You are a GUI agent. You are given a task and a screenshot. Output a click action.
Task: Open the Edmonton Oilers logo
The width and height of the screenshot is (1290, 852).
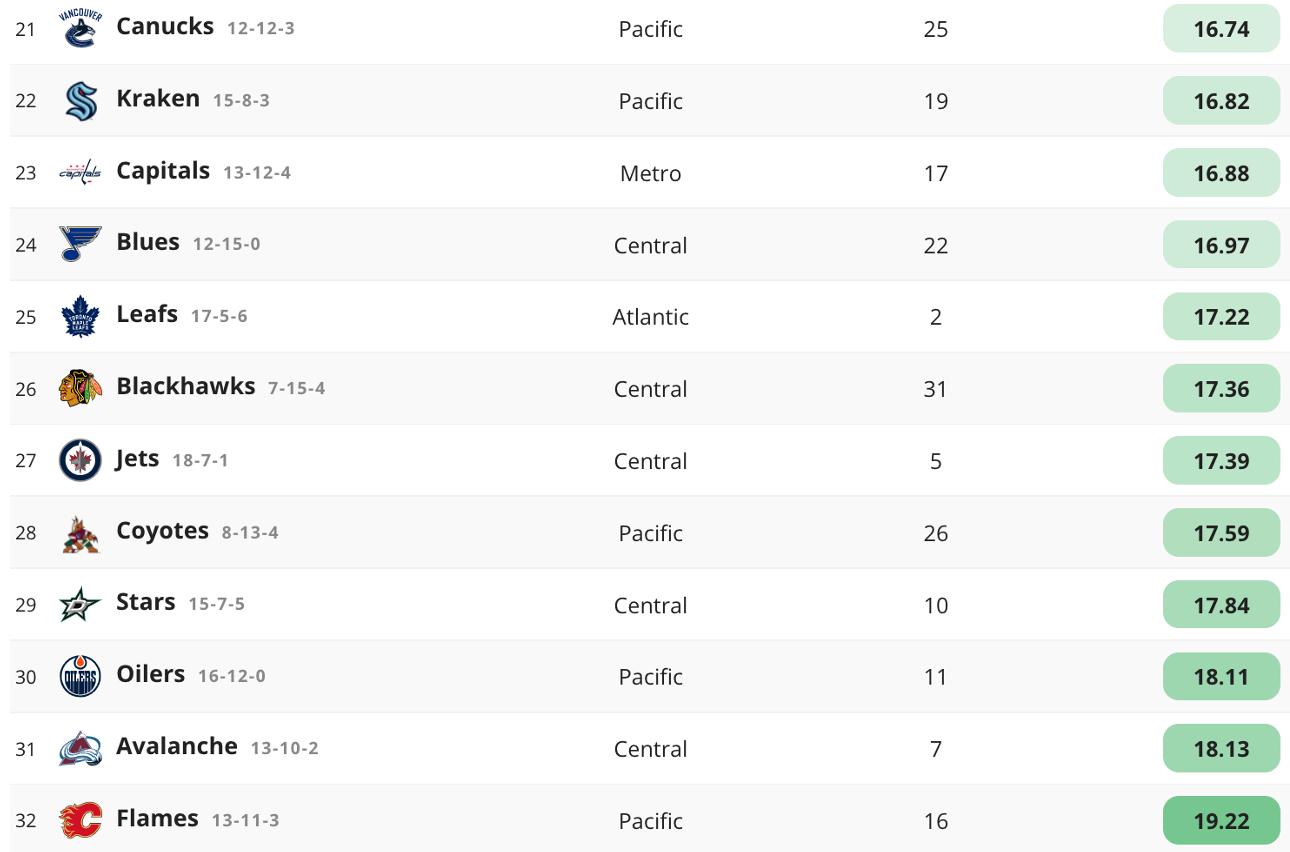click(x=80, y=677)
